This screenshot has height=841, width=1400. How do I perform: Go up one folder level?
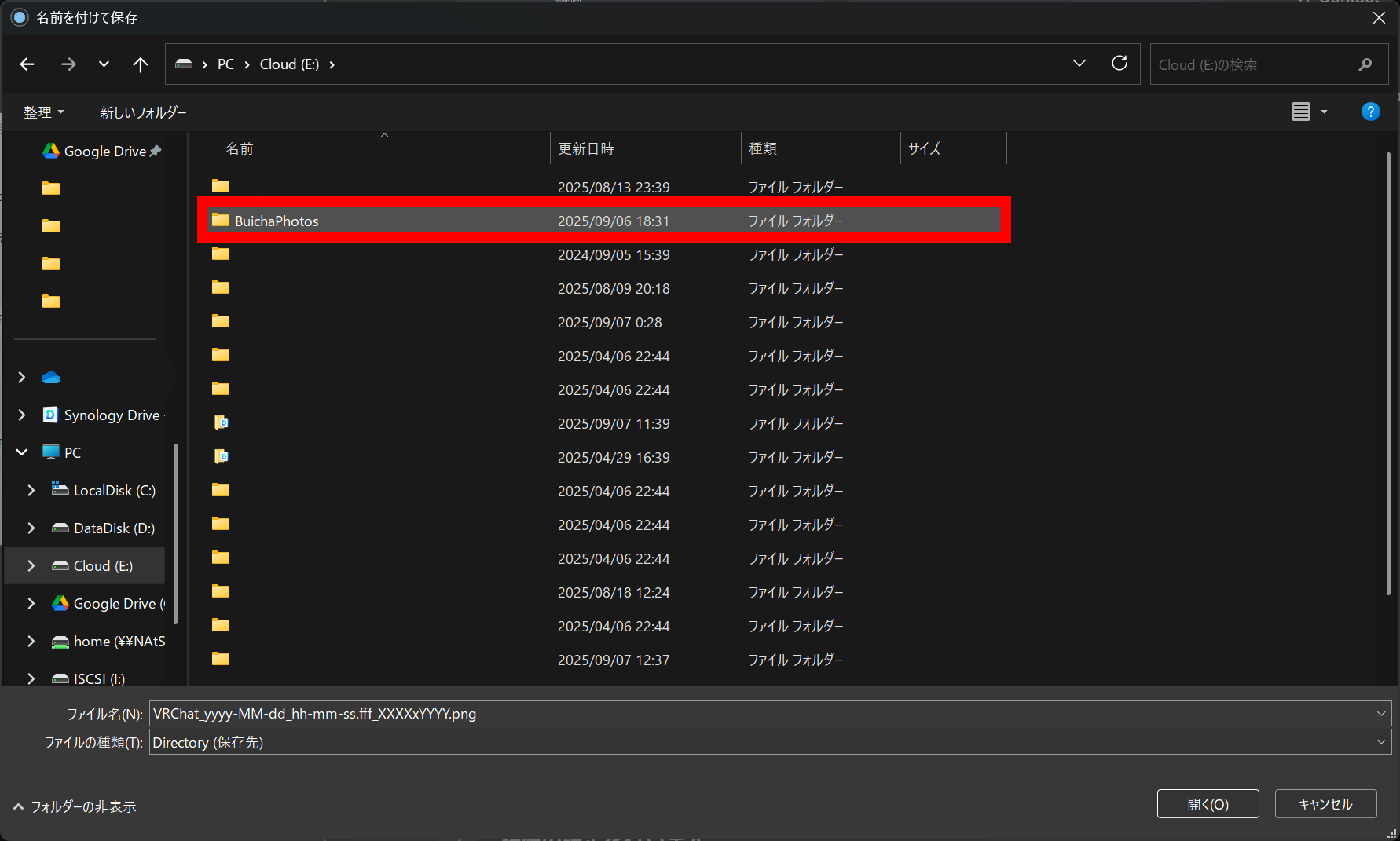(x=140, y=64)
